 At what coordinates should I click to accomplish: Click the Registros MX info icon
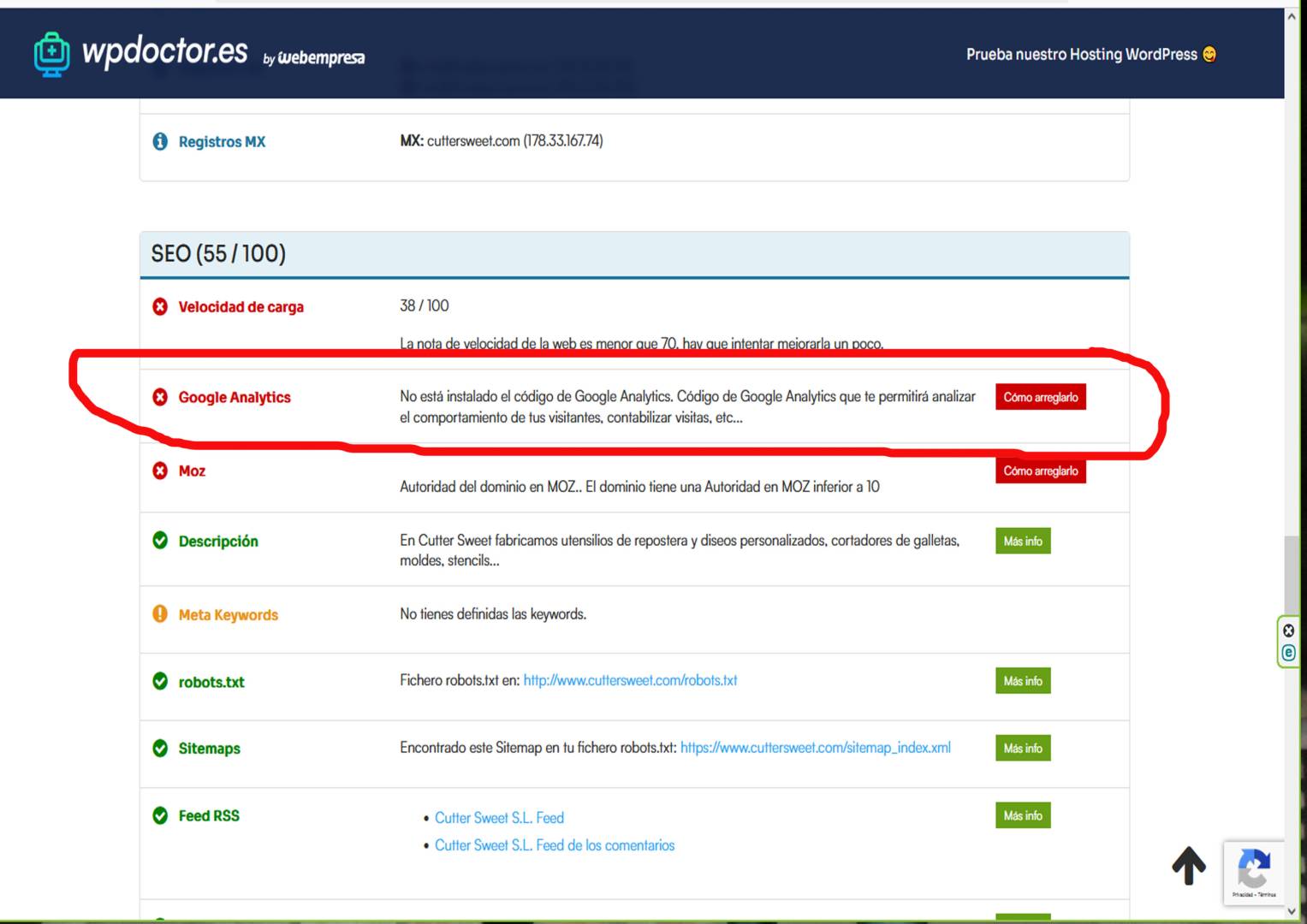pyautogui.click(x=160, y=141)
